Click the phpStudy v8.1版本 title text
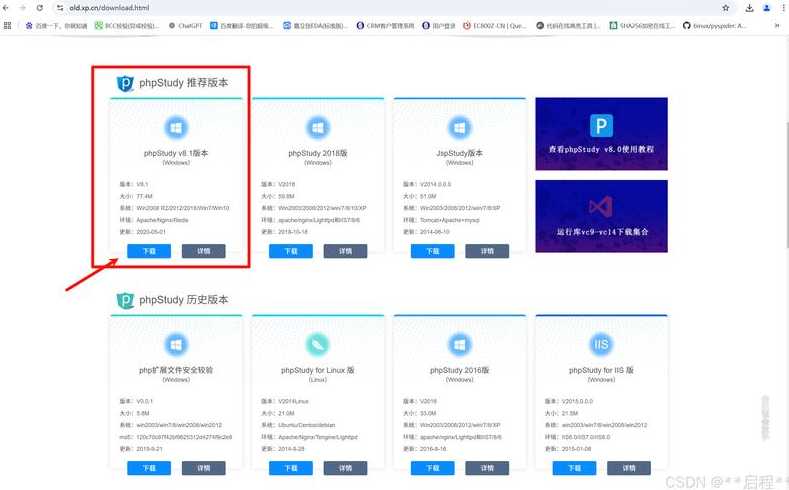The height and width of the screenshot is (490, 789). coord(176,153)
